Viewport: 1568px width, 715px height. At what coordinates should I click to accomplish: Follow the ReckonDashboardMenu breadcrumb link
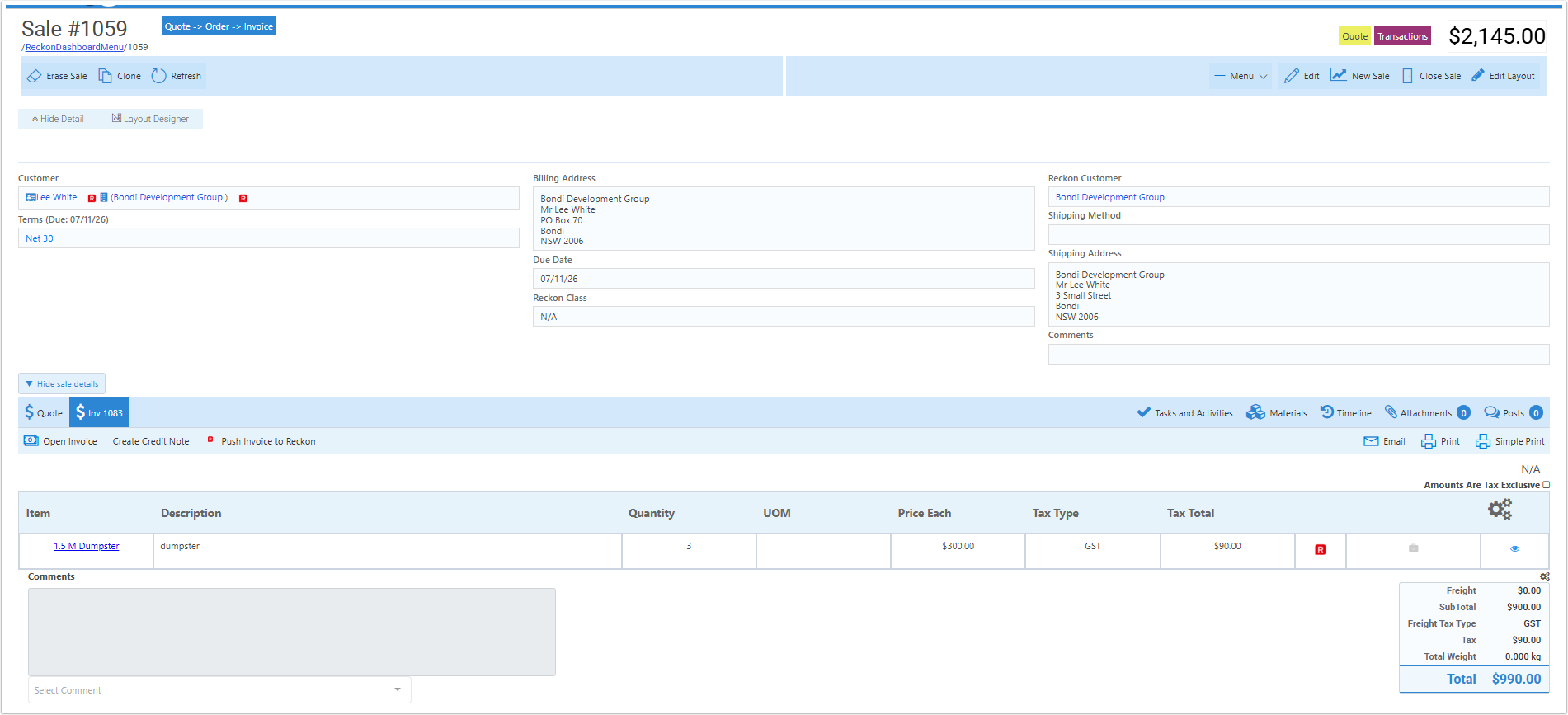coord(74,47)
